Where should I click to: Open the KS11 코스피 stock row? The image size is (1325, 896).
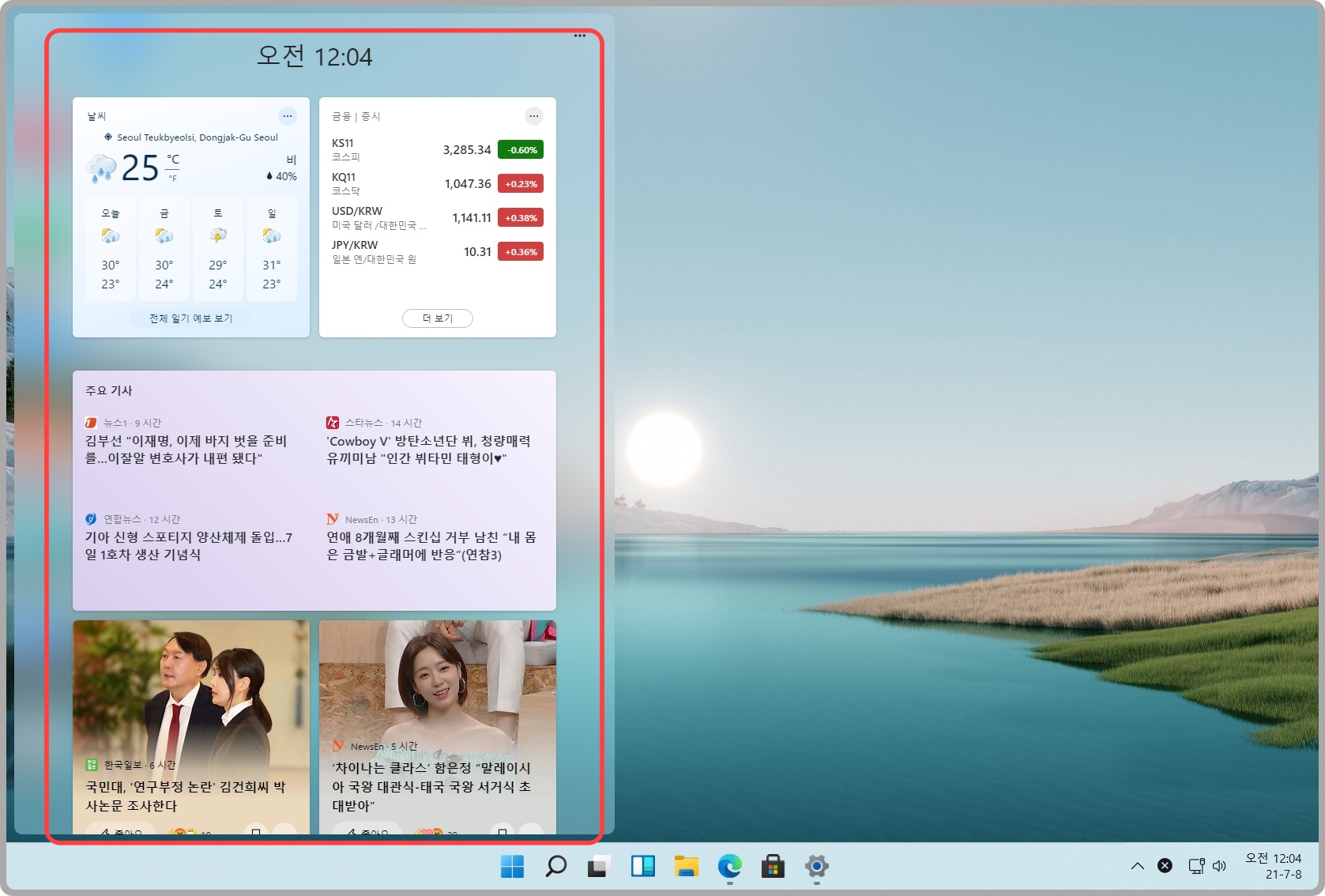(x=437, y=149)
